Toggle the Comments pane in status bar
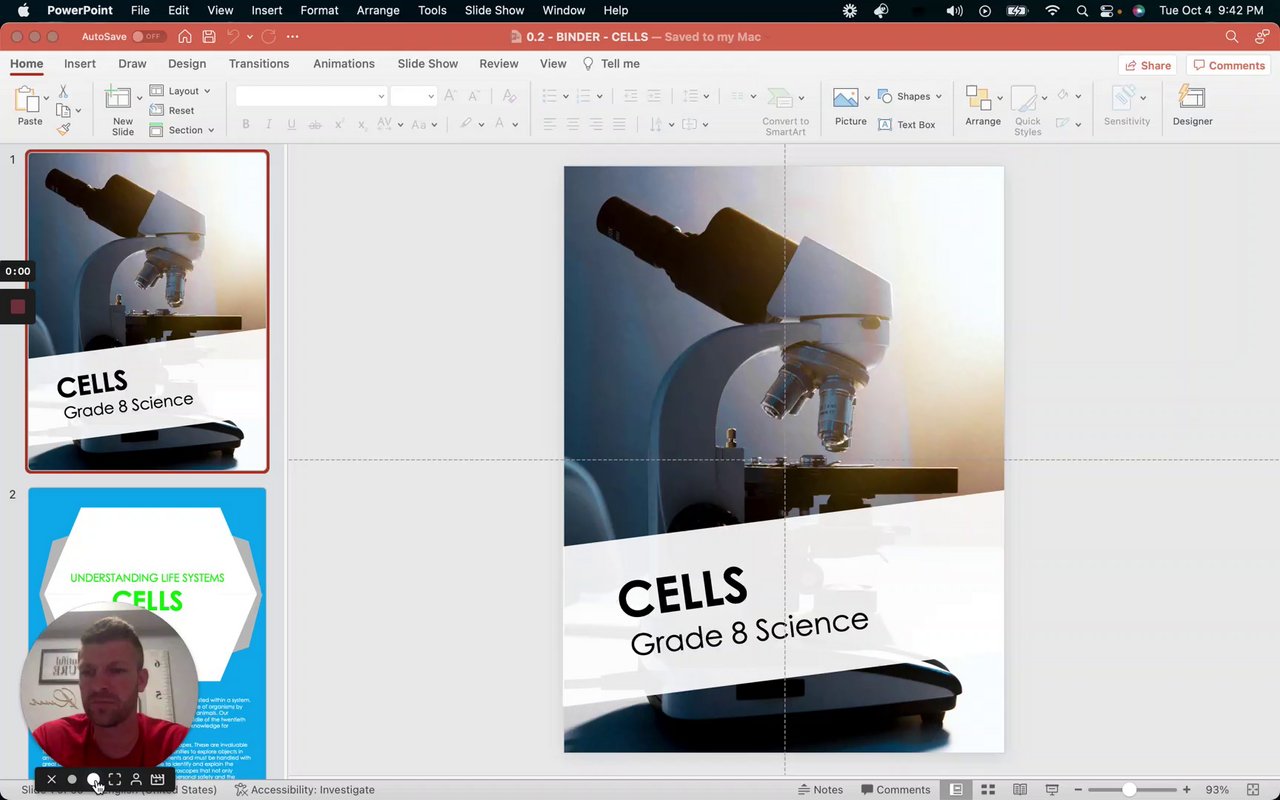 (x=896, y=790)
